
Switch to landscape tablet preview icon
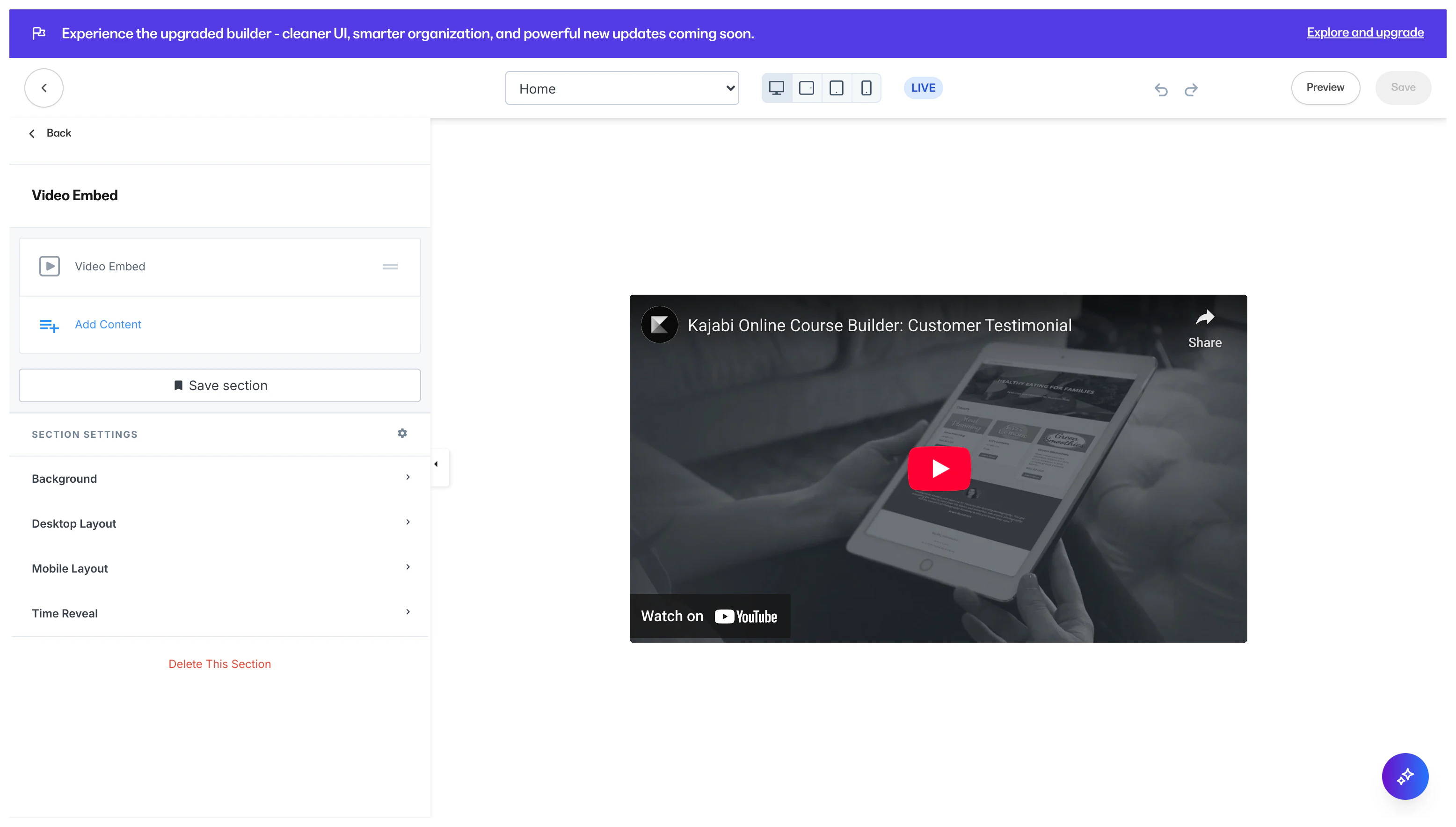[806, 88]
